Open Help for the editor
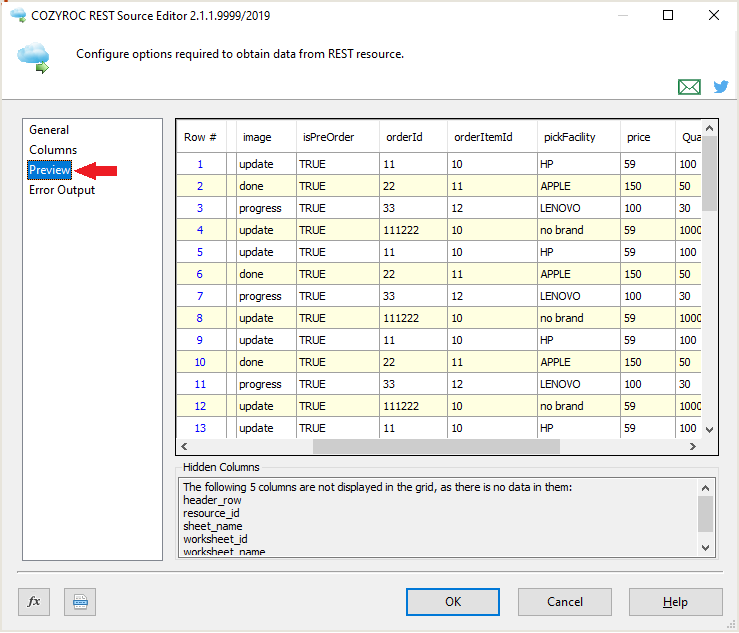 [675, 601]
